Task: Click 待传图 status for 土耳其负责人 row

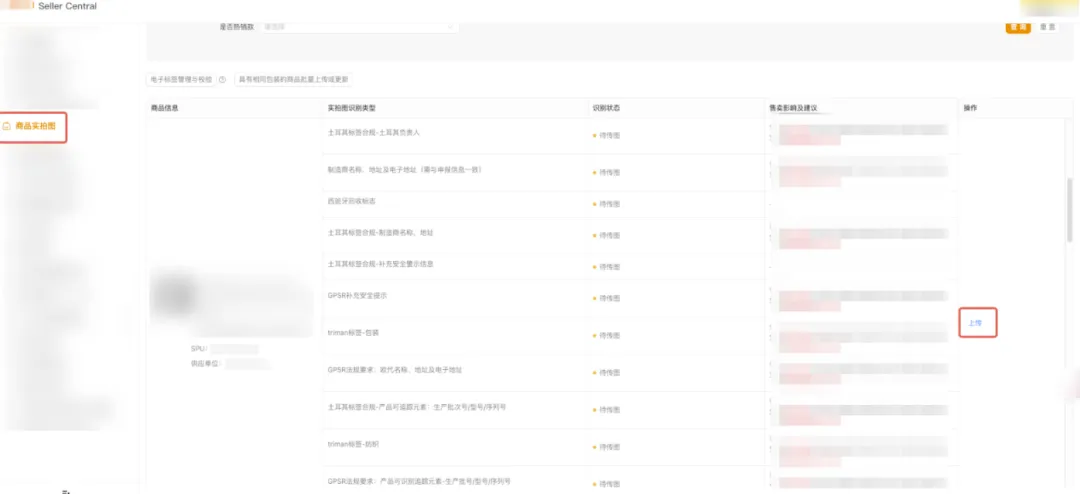Action: [606, 136]
